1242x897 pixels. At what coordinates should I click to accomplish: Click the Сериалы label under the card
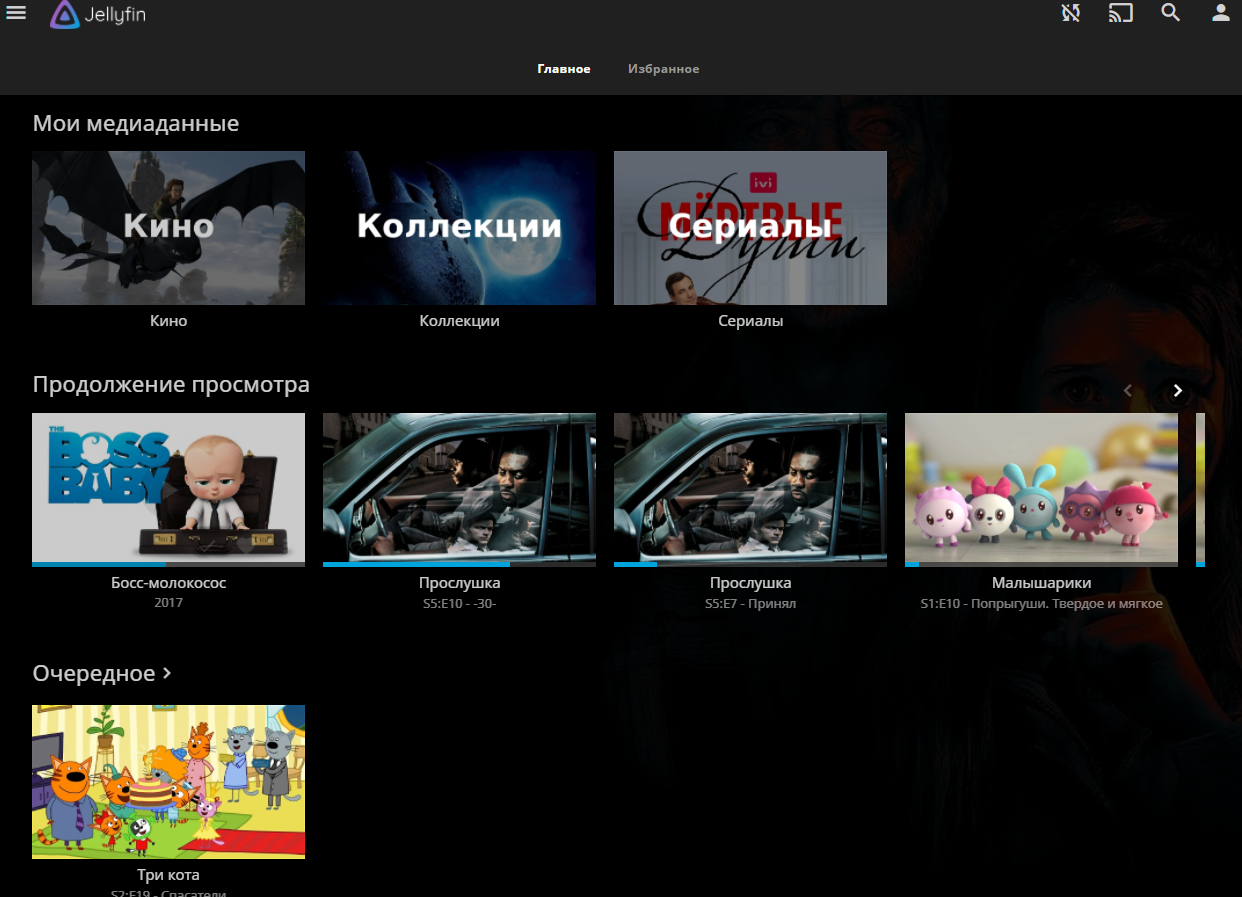pos(750,321)
